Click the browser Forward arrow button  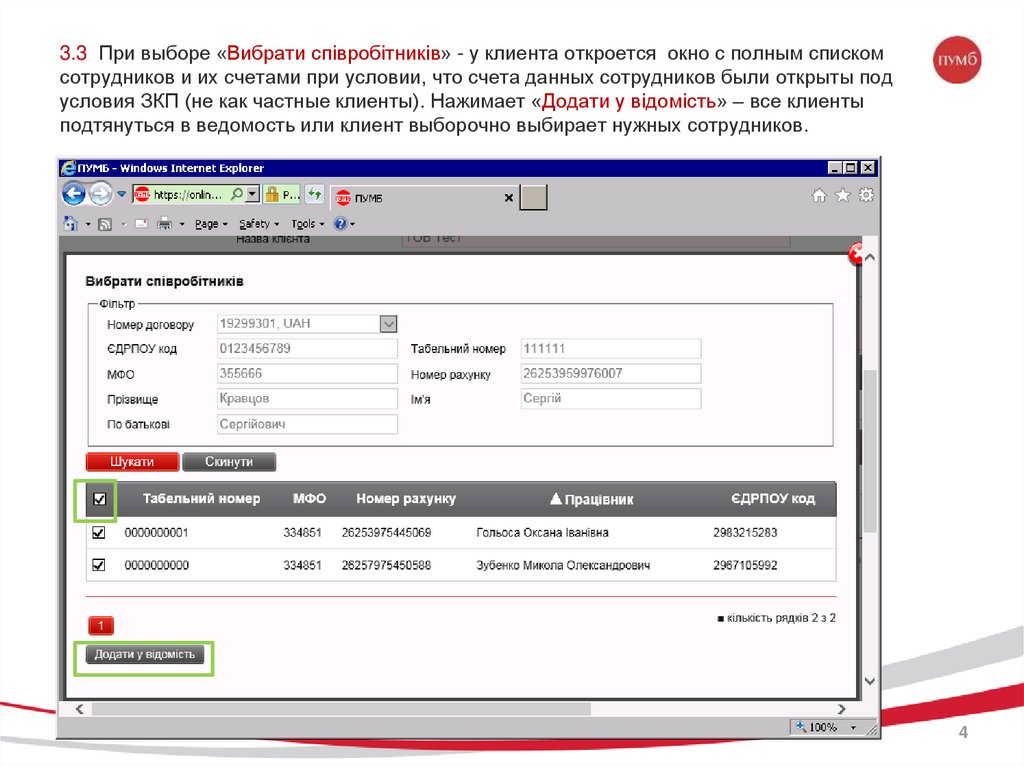(101, 194)
